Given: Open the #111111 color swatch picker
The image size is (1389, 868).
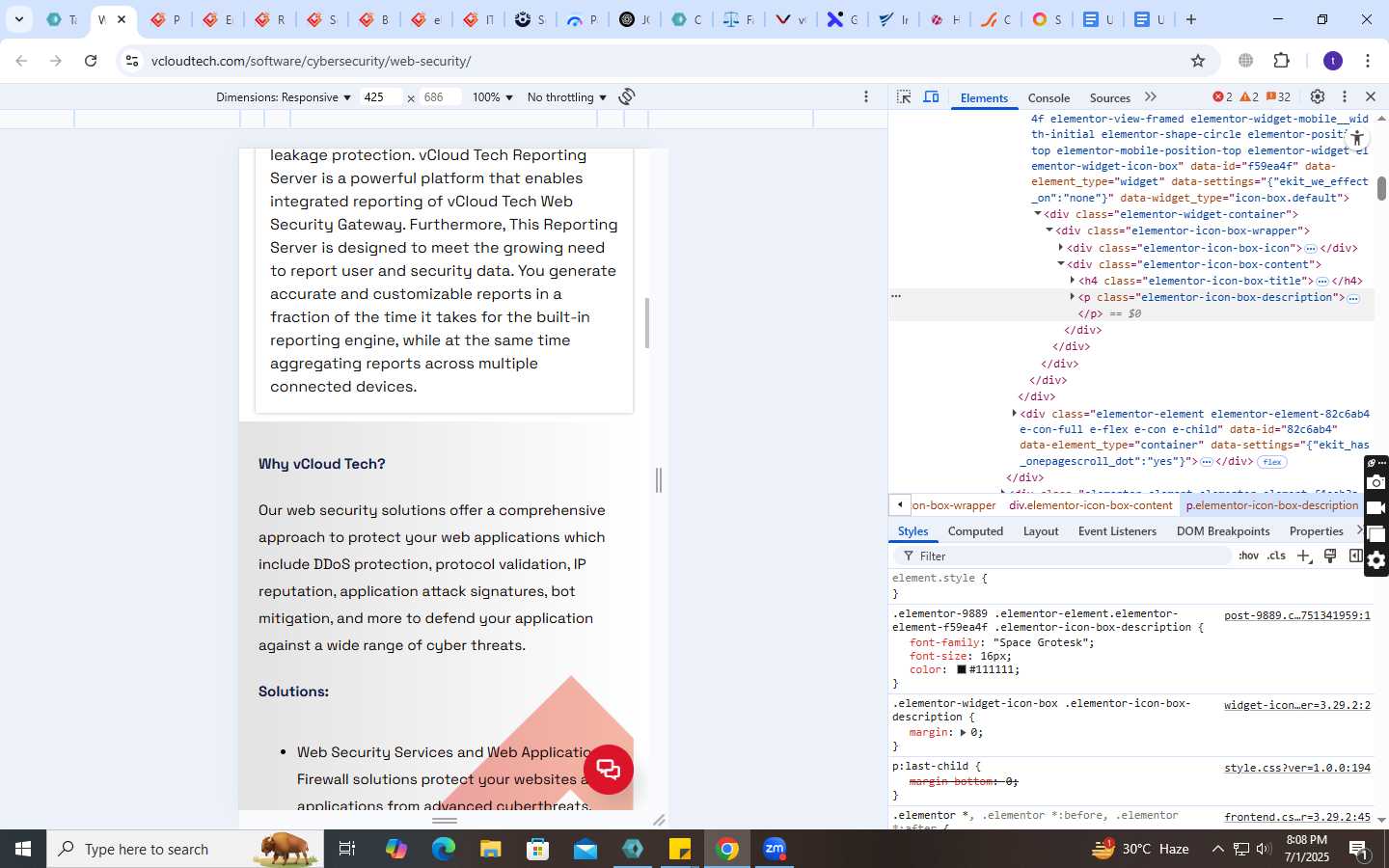Looking at the screenshot, I should pyautogui.click(x=962, y=669).
